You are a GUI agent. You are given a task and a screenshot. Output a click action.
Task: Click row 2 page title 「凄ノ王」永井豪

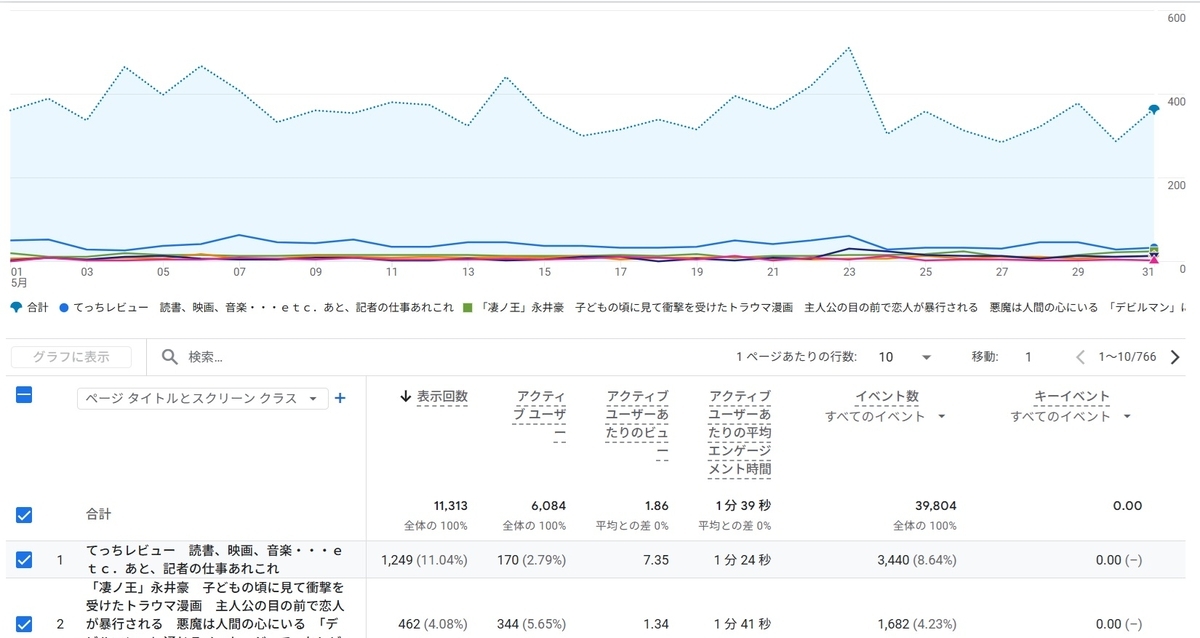215,612
